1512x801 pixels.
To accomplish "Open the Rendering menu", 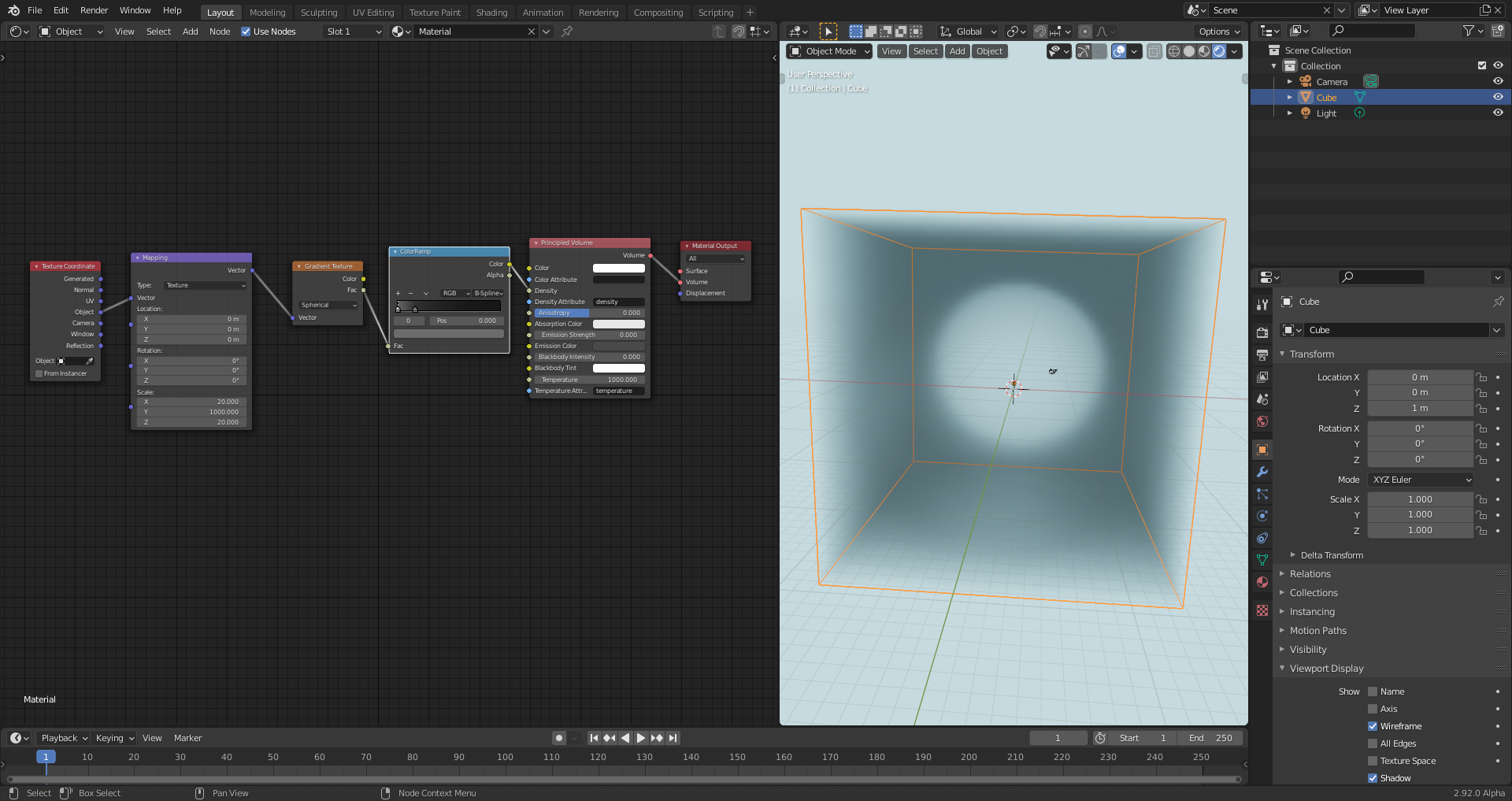I will pos(598,12).
